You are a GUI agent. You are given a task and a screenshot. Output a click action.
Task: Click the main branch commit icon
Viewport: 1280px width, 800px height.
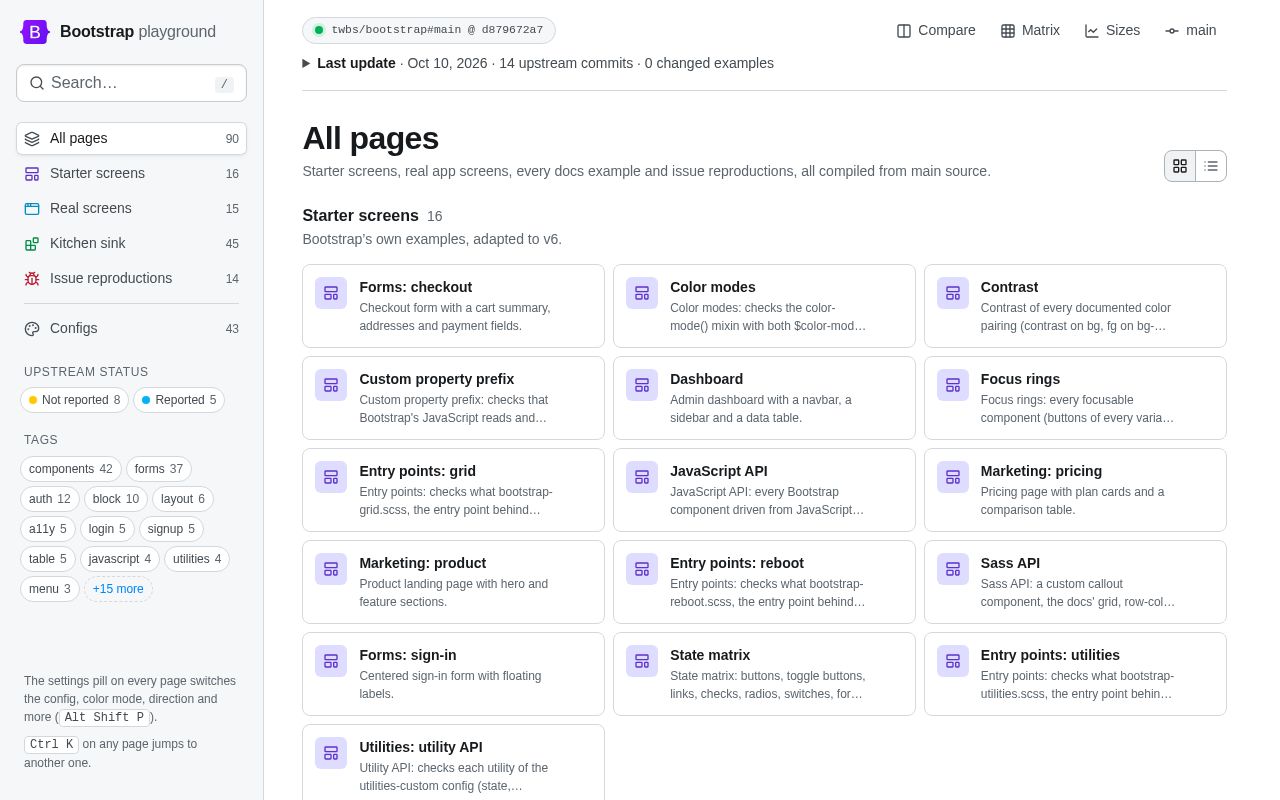(1172, 31)
